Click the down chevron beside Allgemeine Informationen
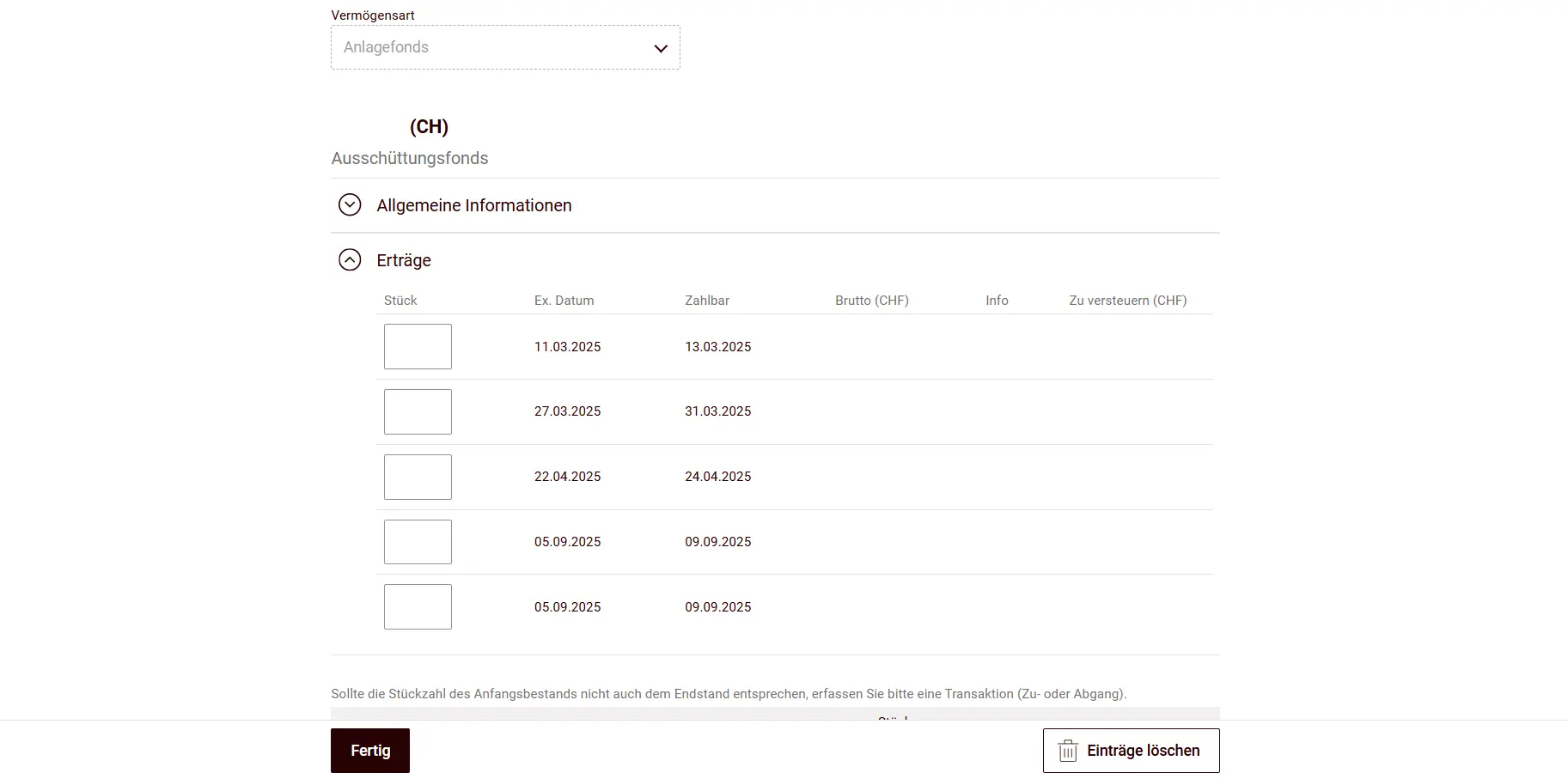Viewport: 1568px width, 779px height. click(x=350, y=205)
